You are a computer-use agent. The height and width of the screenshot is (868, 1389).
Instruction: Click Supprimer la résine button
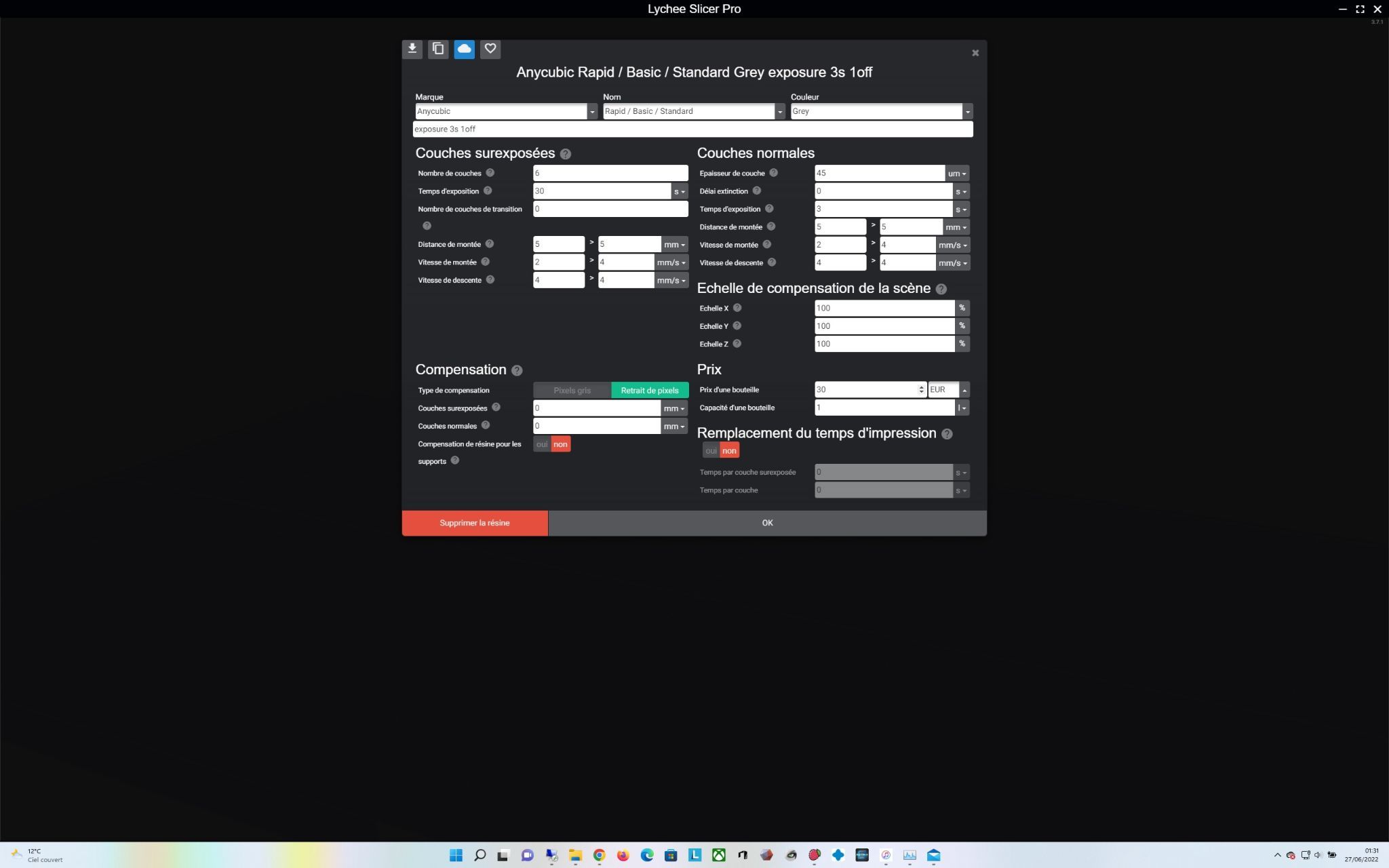[475, 523]
